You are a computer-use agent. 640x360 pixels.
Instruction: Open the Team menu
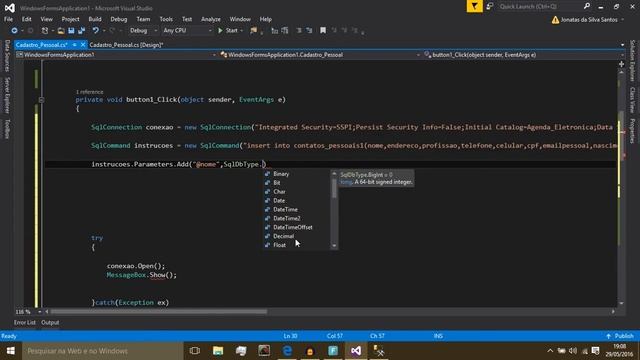pos(143,19)
